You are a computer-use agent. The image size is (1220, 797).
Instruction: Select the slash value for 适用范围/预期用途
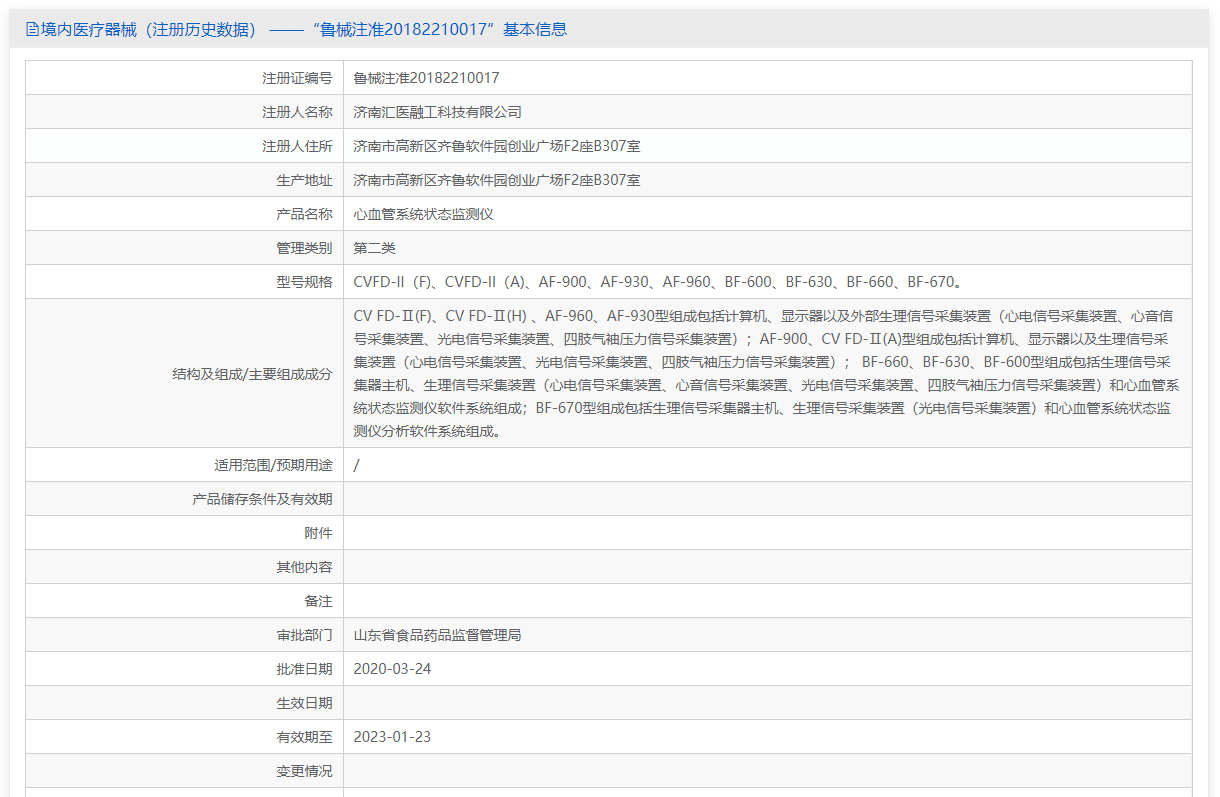click(357, 465)
